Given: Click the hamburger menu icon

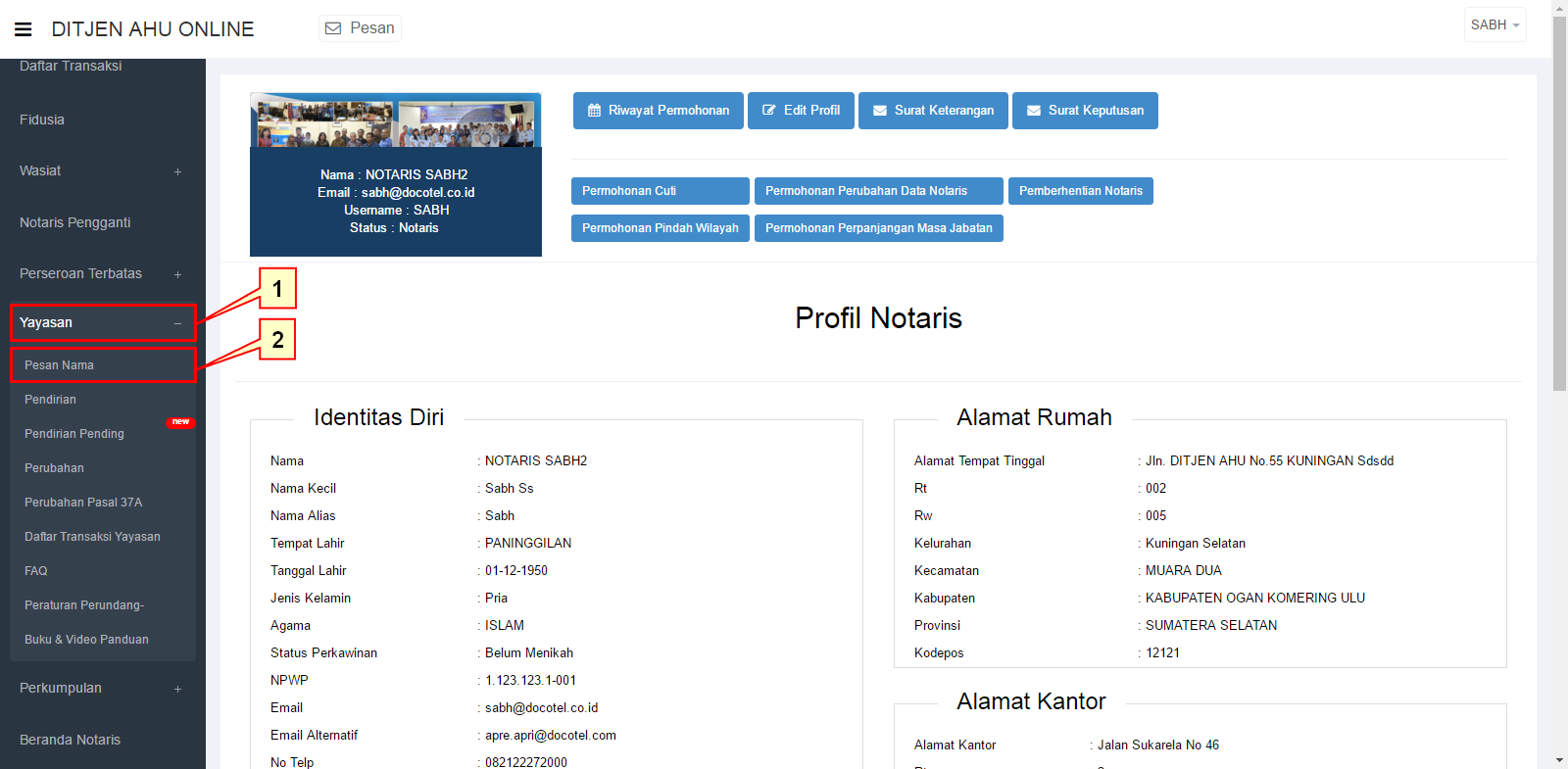Looking at the screenshot, I should pyautogui.click(x=24, y=29).
